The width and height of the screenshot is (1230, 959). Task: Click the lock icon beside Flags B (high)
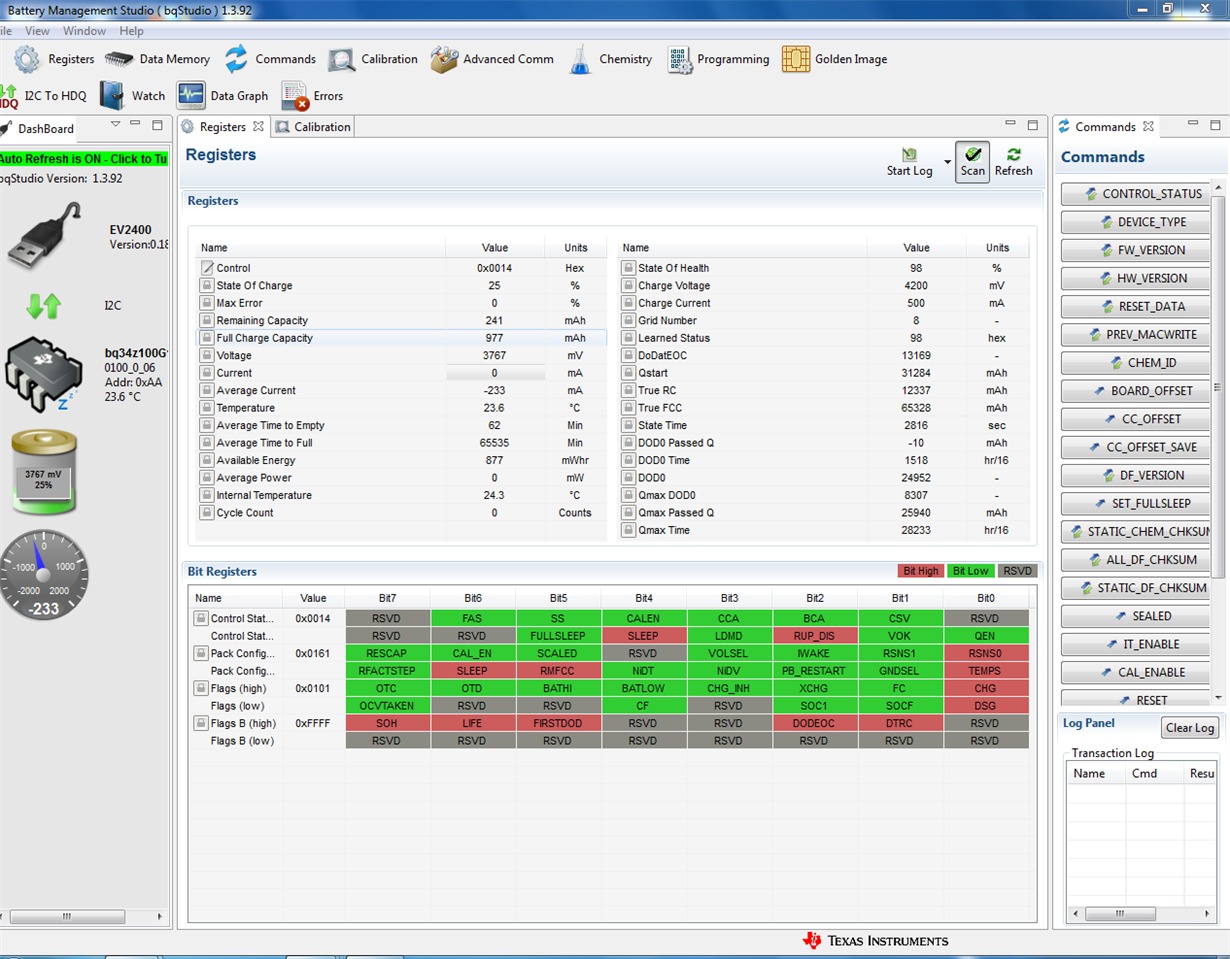(x=200, y=723)
